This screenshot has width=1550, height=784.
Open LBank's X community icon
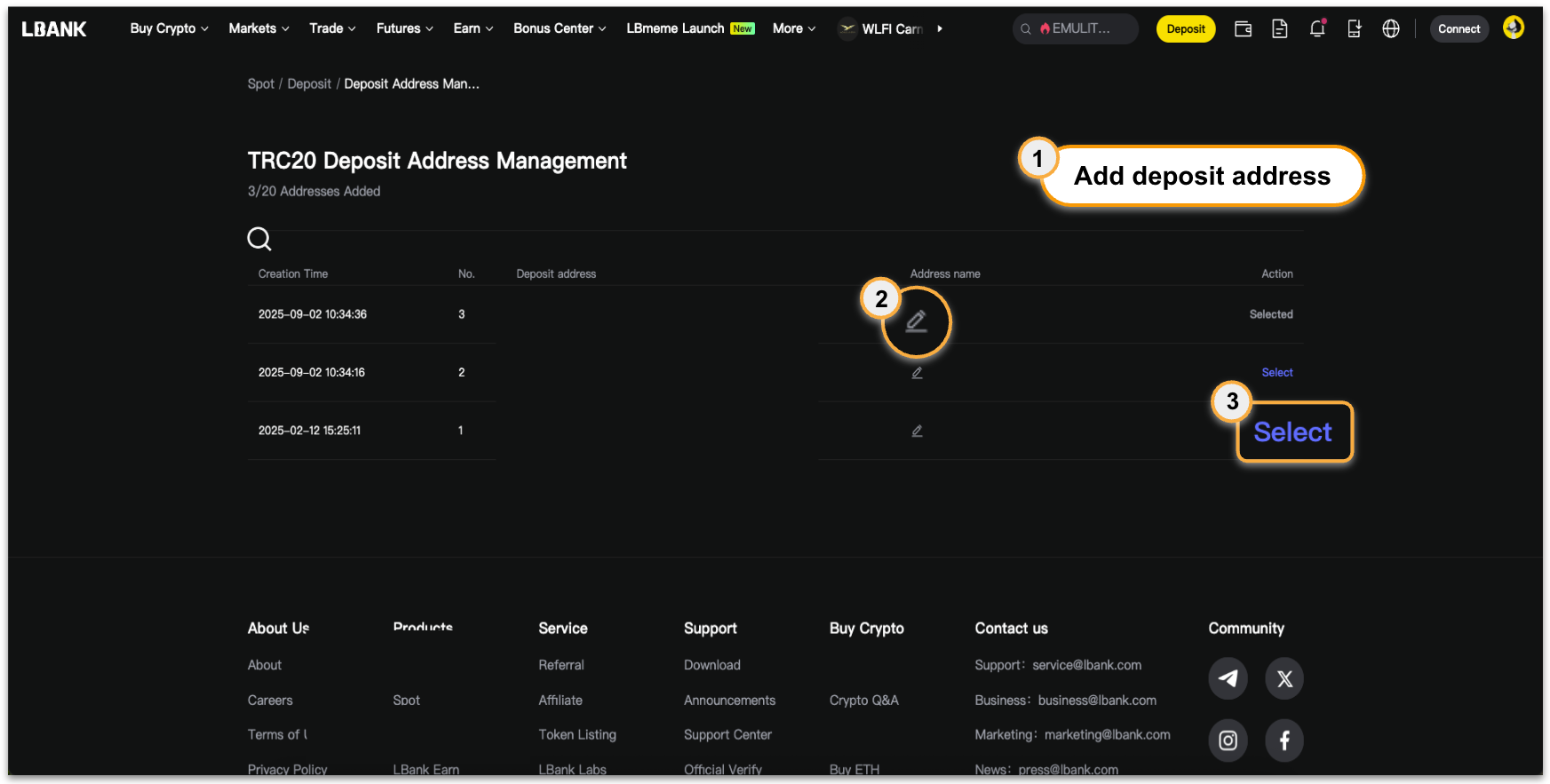(x=1284, y=678)
